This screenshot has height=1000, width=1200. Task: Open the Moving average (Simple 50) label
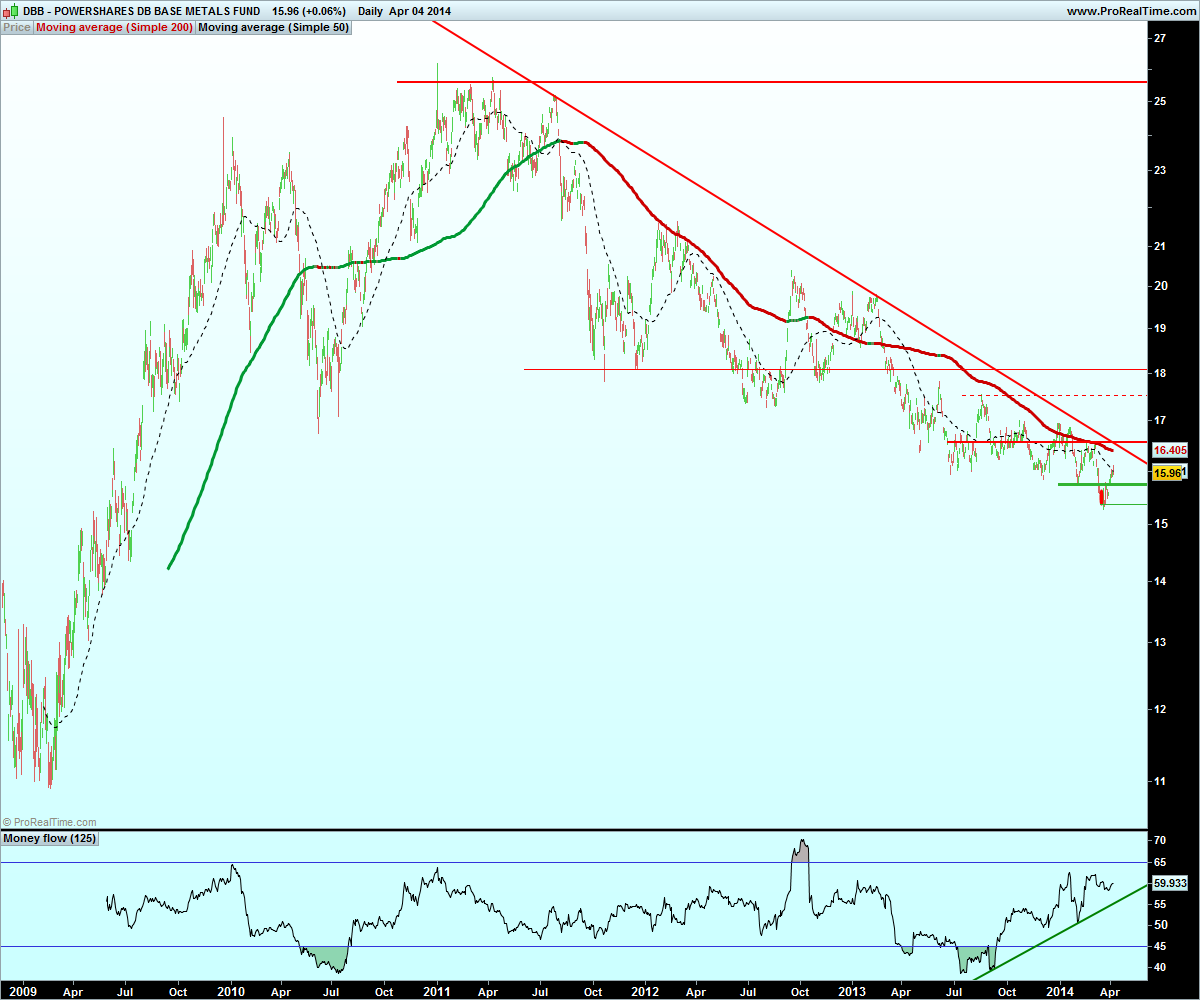click(x=273, y=28)
